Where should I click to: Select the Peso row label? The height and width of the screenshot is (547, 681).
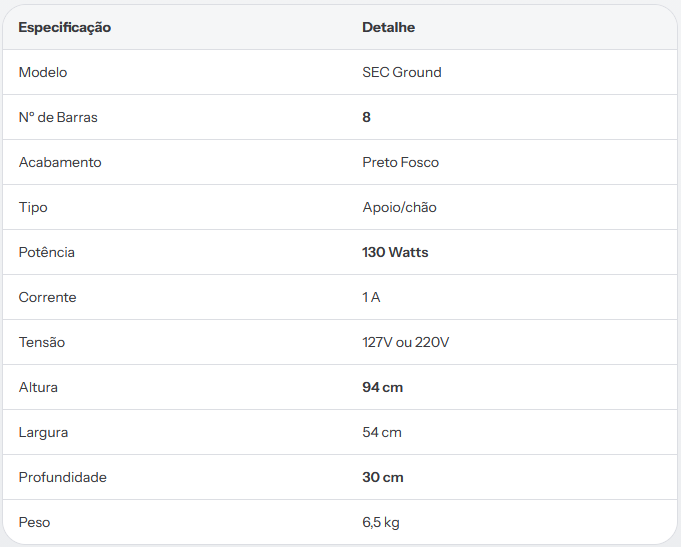(34, 522)
